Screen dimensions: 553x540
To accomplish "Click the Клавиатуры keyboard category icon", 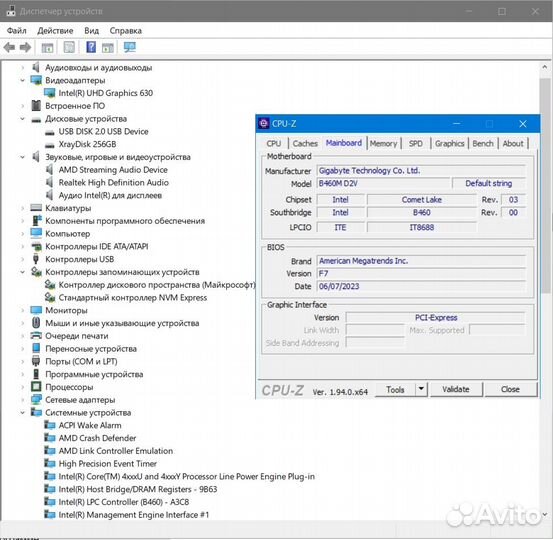I will [x=36, y=208].
